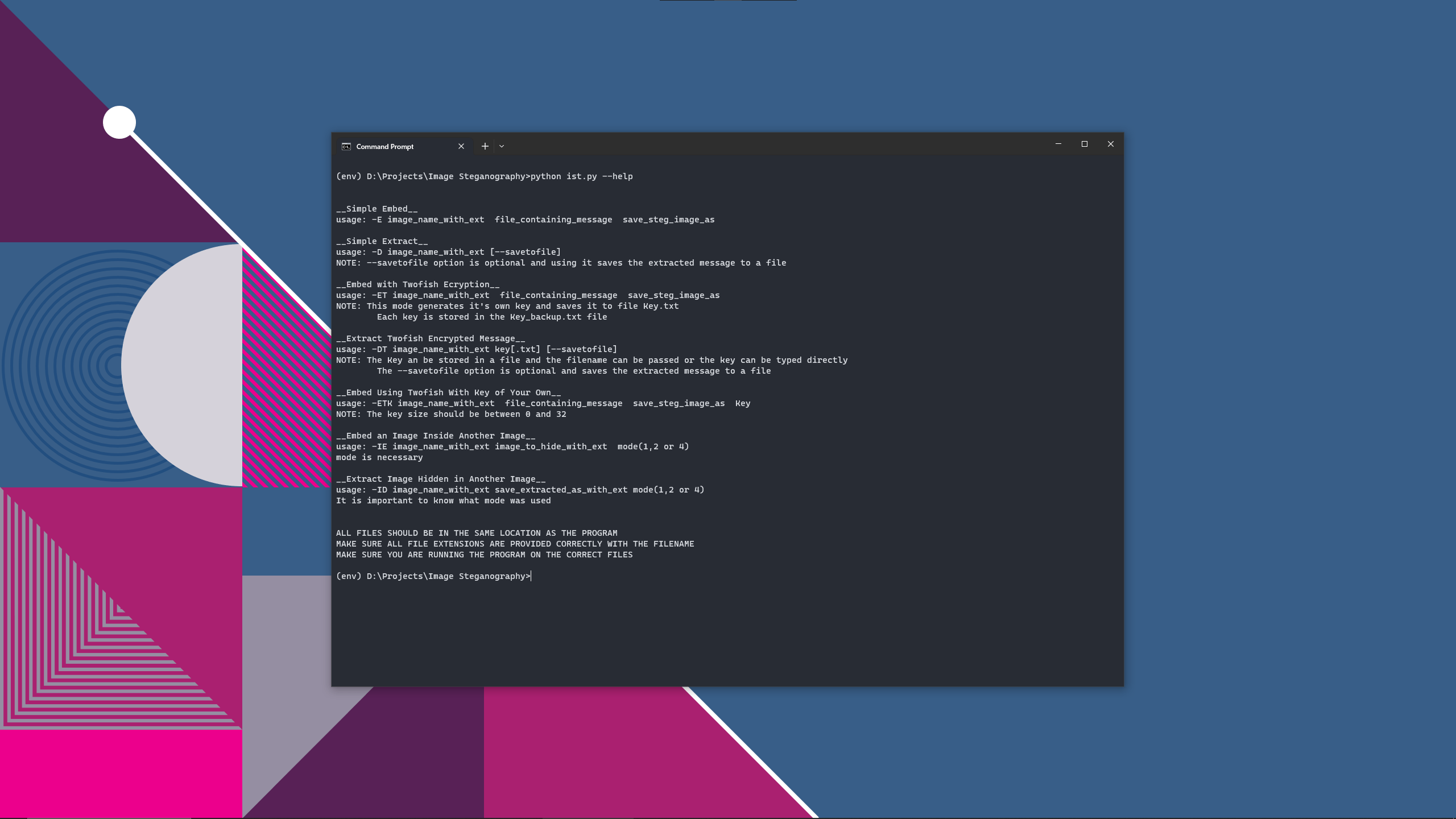Click the '__Simple Extract__' heading line
The image size is (1456, 819).
382,241
